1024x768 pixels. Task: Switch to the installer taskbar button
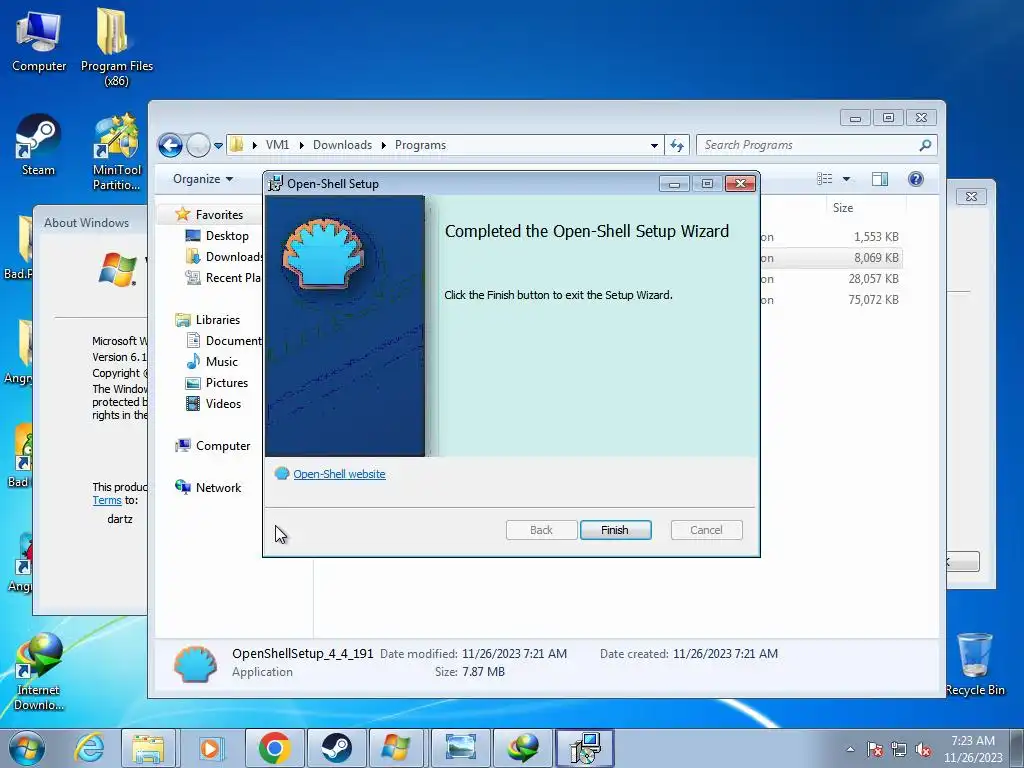(x=584, y=748)
